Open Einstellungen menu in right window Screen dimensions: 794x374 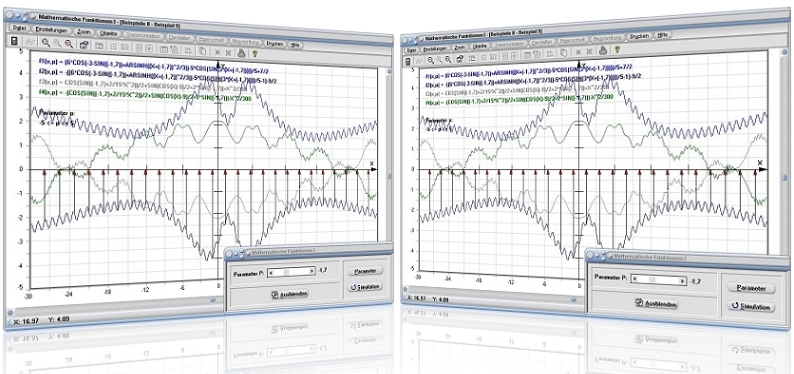(434, 49)
